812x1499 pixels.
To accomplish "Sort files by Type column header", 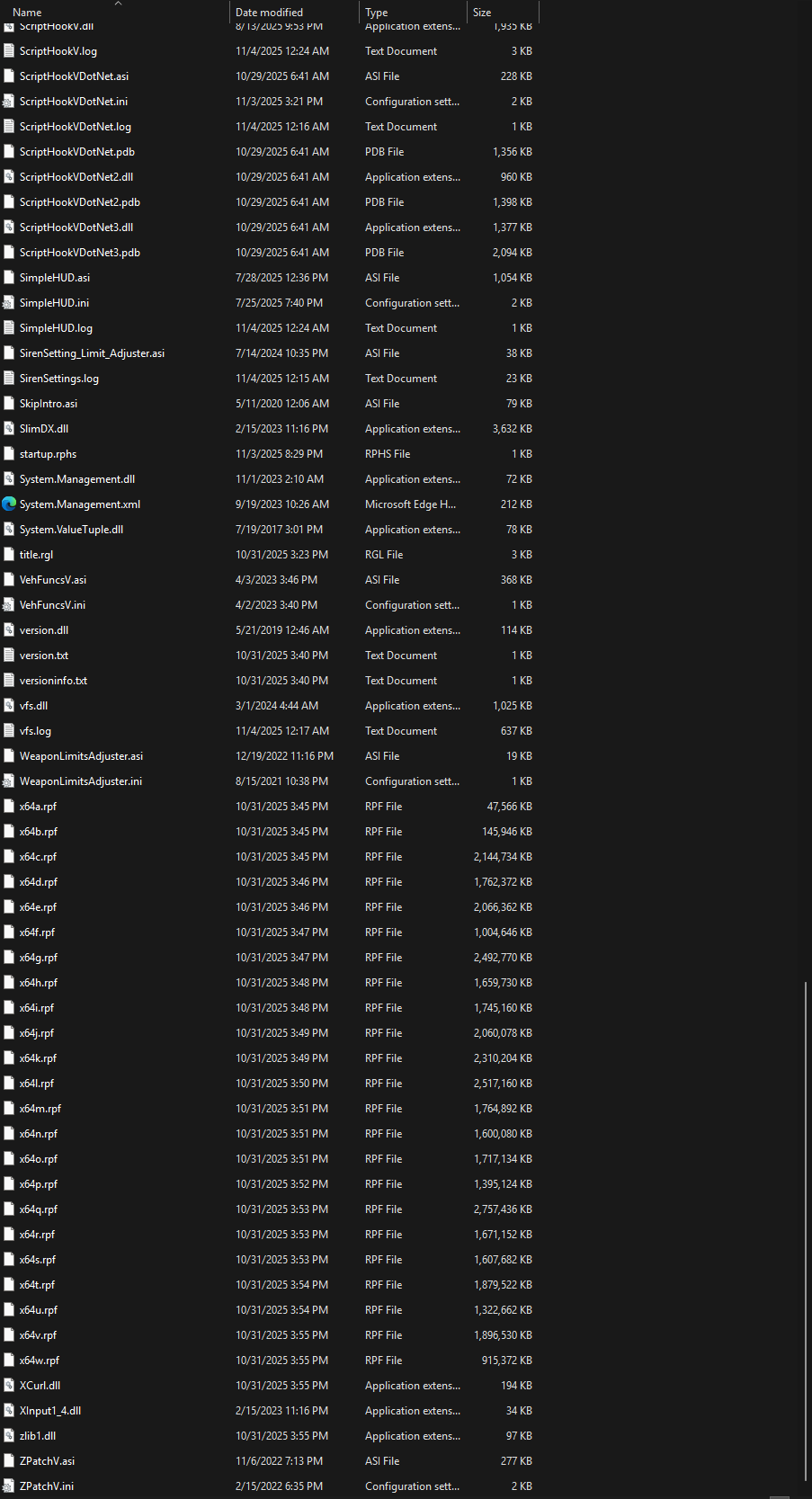I will [377, 13].
